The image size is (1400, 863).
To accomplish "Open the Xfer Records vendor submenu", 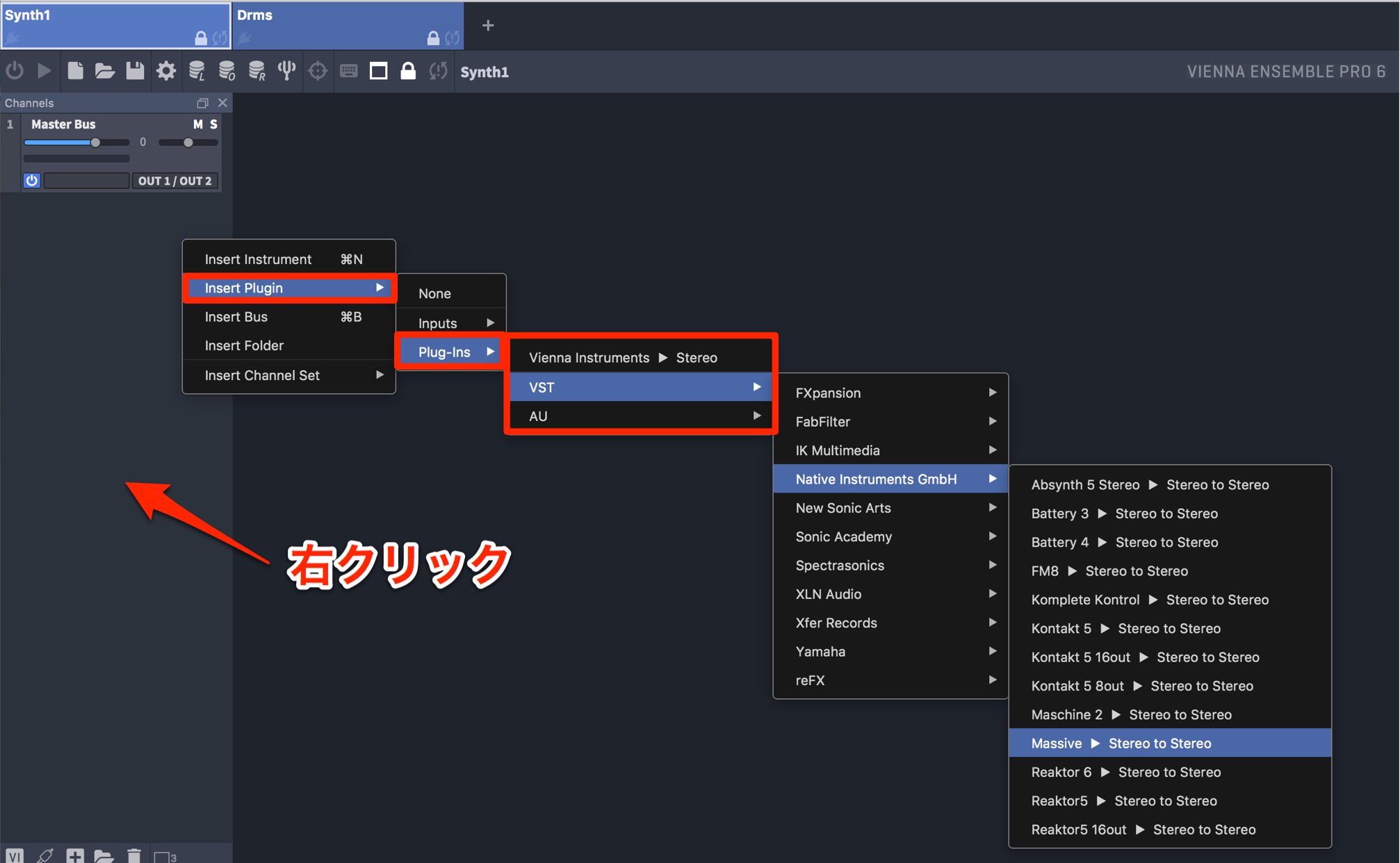I will coord(890,623).
